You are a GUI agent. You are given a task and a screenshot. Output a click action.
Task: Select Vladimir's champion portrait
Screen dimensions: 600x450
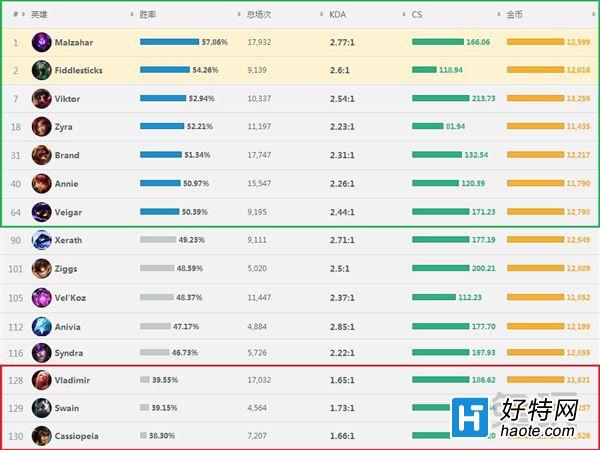point(41,380)
